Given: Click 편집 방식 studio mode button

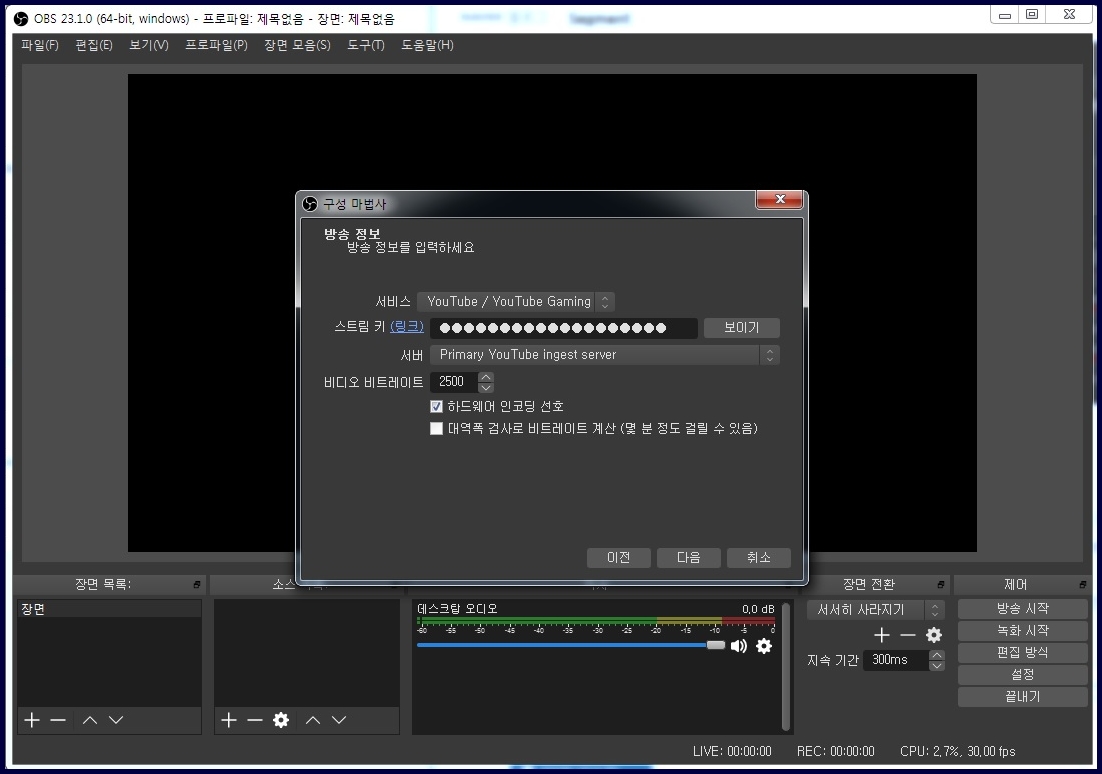Looking at the screenshot, I should coord(1023,652).
